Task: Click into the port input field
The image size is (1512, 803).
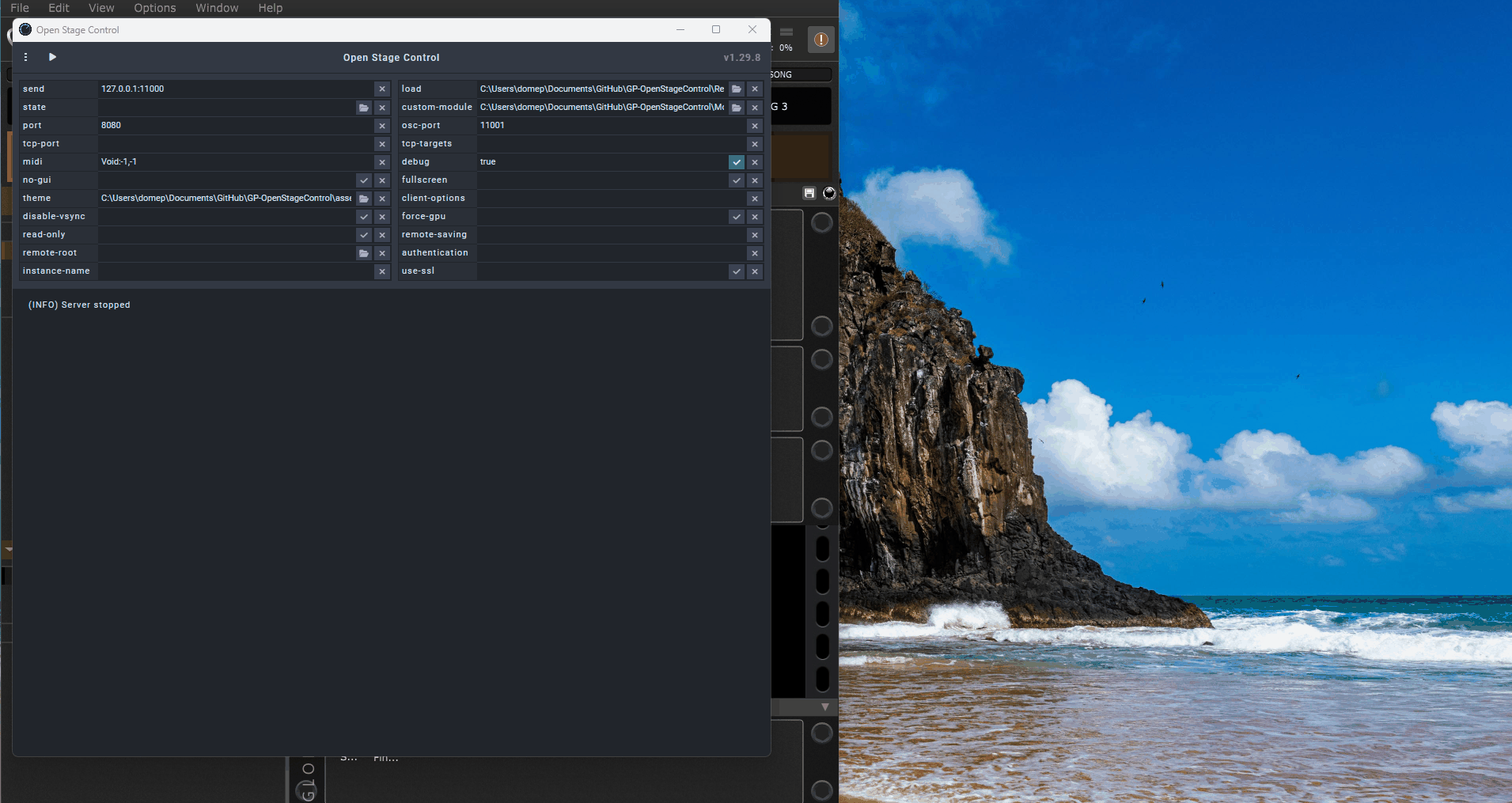Action: pyautogui.click(x=235, y=126)
